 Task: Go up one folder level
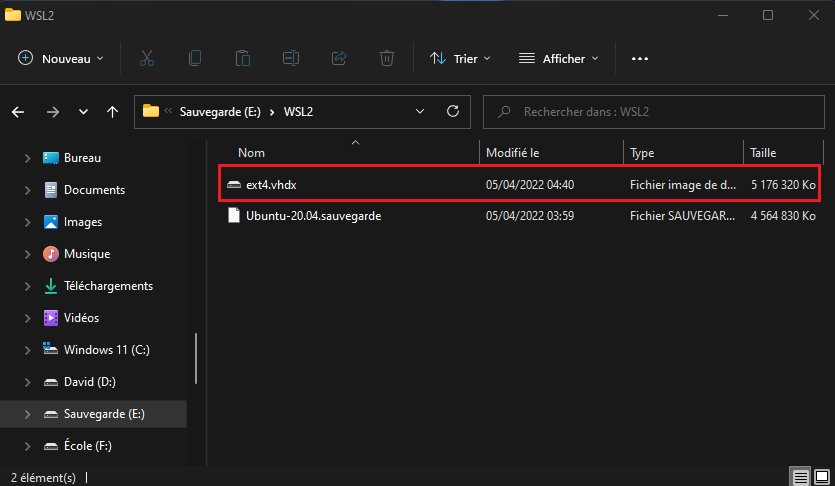click(112, 112)
